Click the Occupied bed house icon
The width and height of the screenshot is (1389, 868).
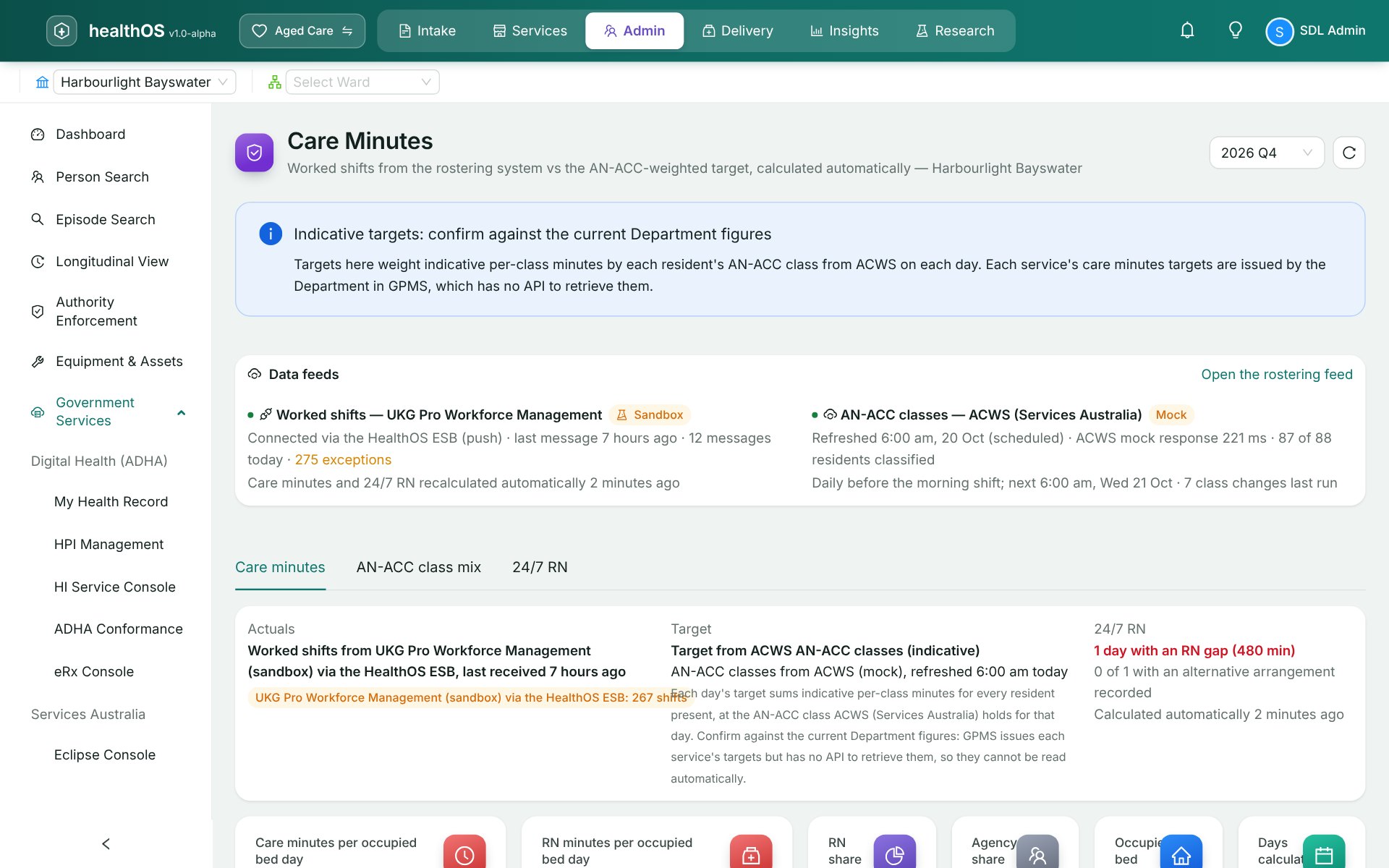coord(1181,852)
